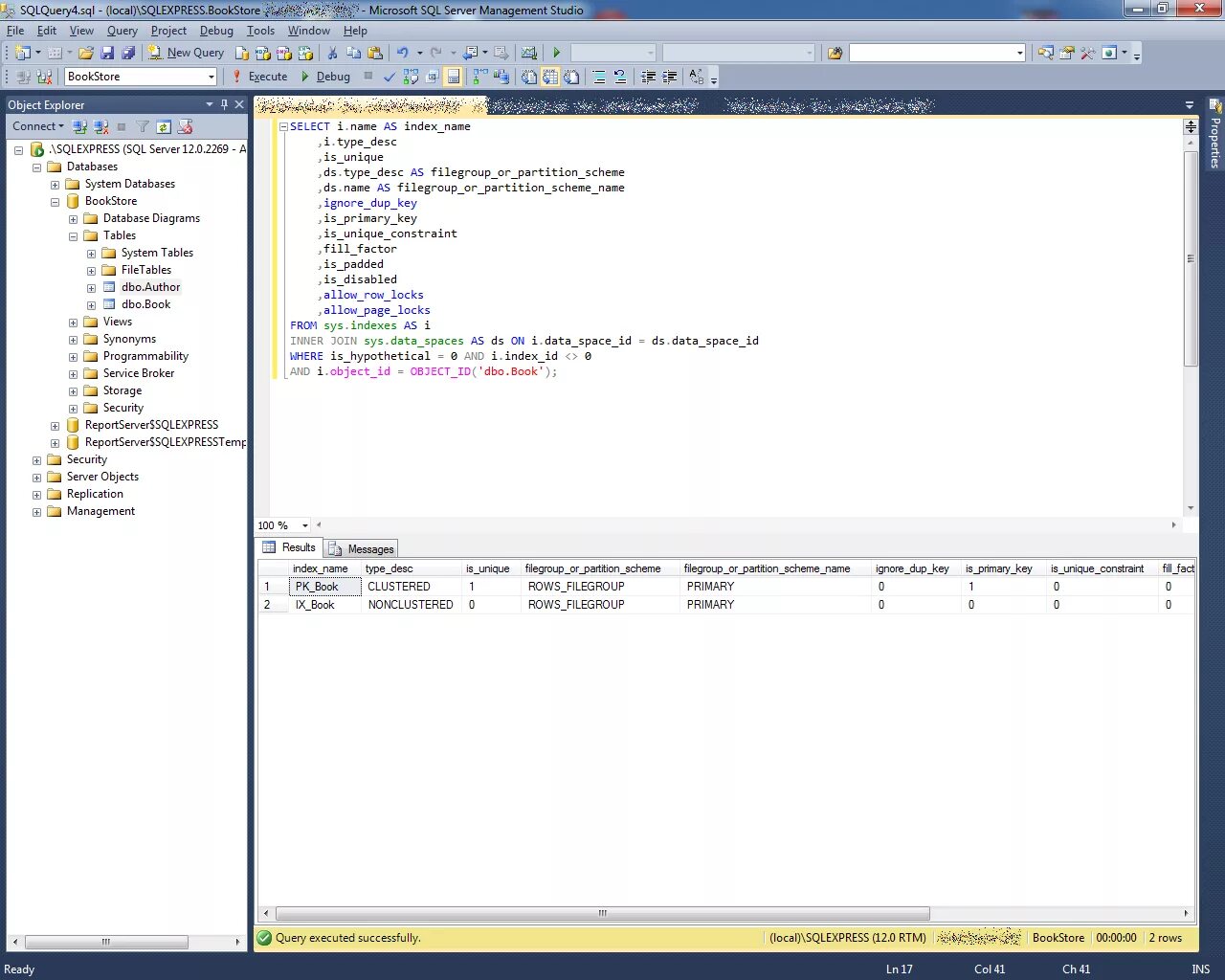This screenshot has height=980, width=1225.
Task: Click the Disconnect server icon
Action: pos(100,126)
